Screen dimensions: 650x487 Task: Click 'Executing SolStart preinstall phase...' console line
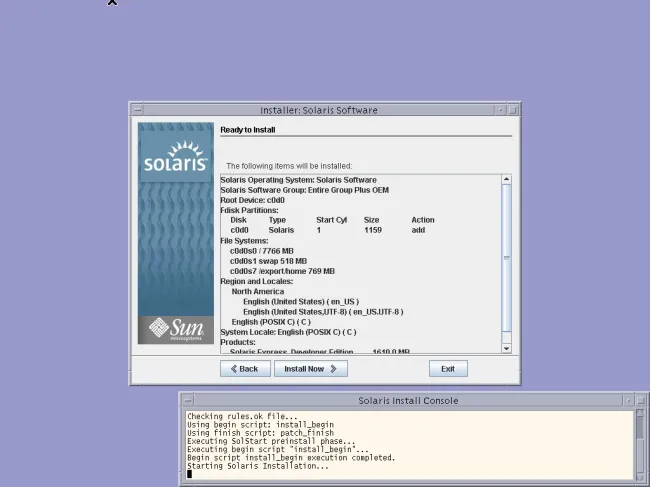point(271,441)
